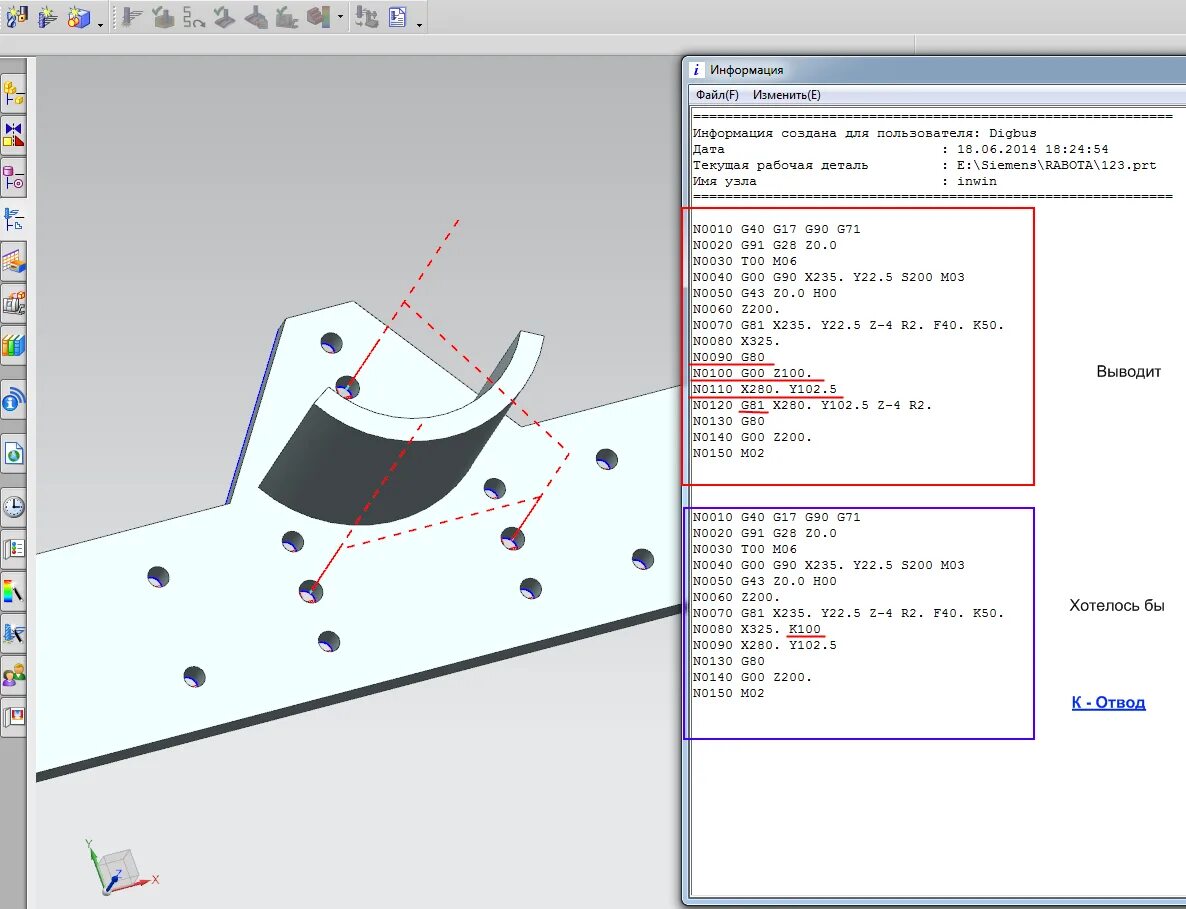1186x909 pixels.
Task: Click the path 'E:\Siemens\RABOTA\123.prt'
Action: [x=1057, y=165]
